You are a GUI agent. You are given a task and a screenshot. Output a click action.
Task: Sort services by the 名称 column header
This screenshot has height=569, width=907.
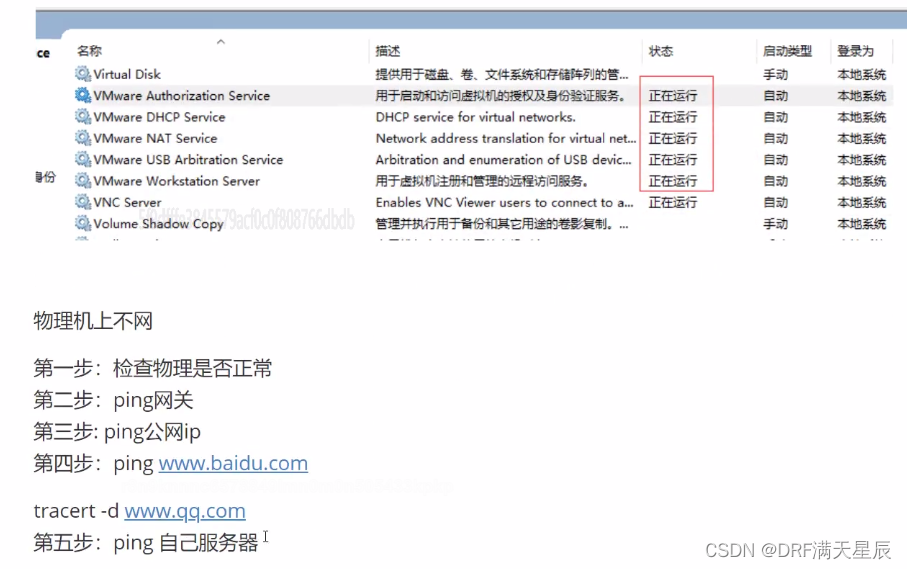point(89,51)
